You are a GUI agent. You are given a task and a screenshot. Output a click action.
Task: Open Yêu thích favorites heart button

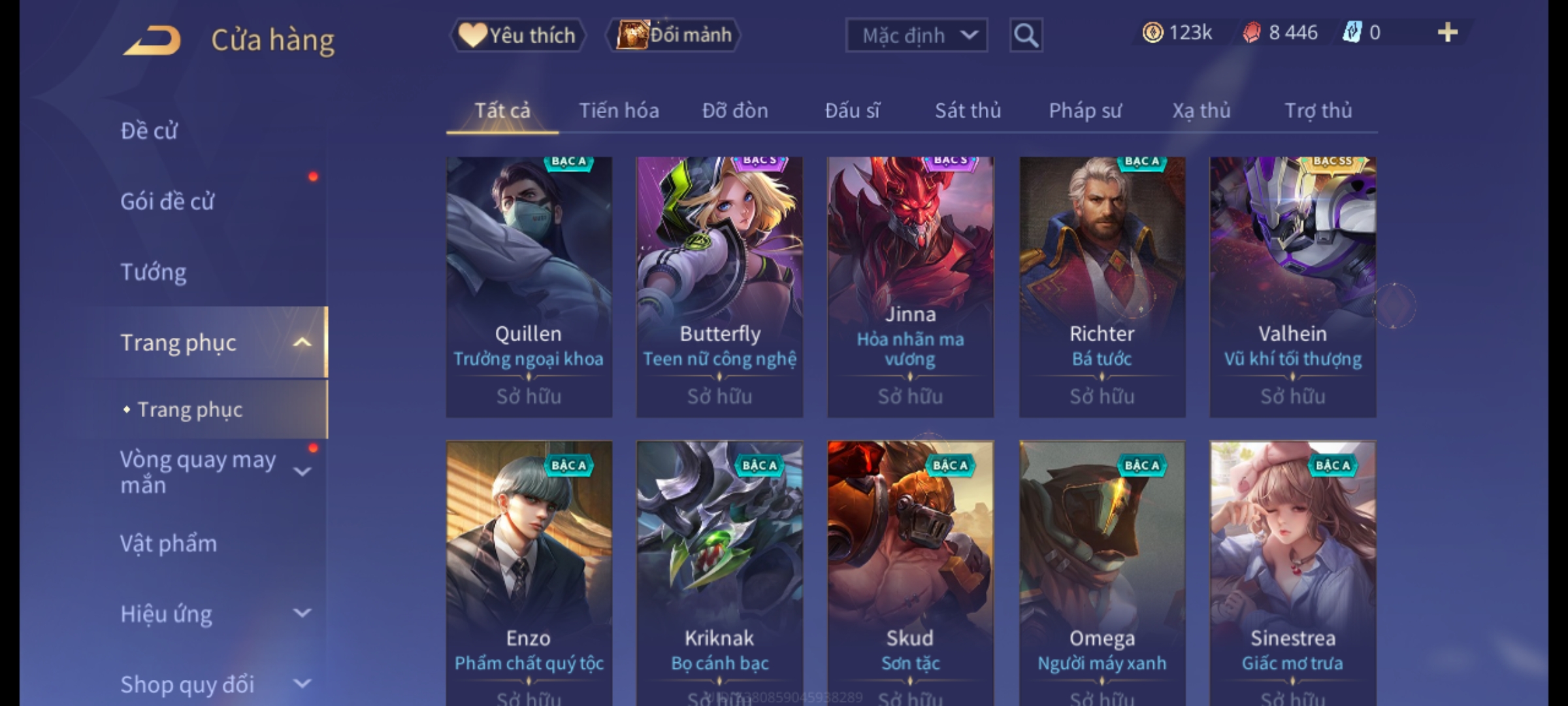coord(517,35)
